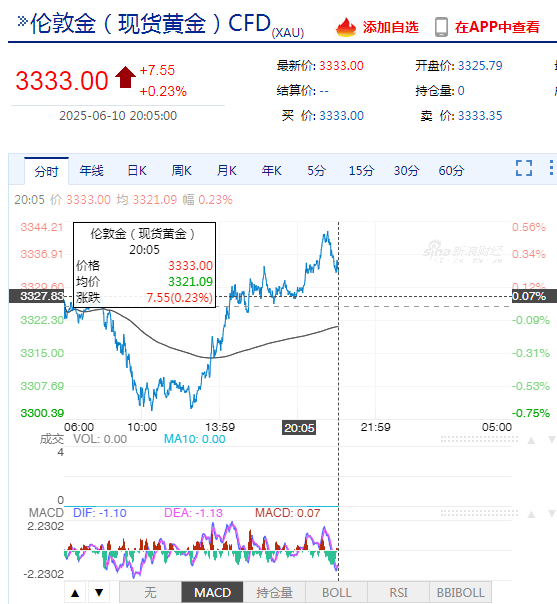Click the up triangle below the chart

point(75,592)
